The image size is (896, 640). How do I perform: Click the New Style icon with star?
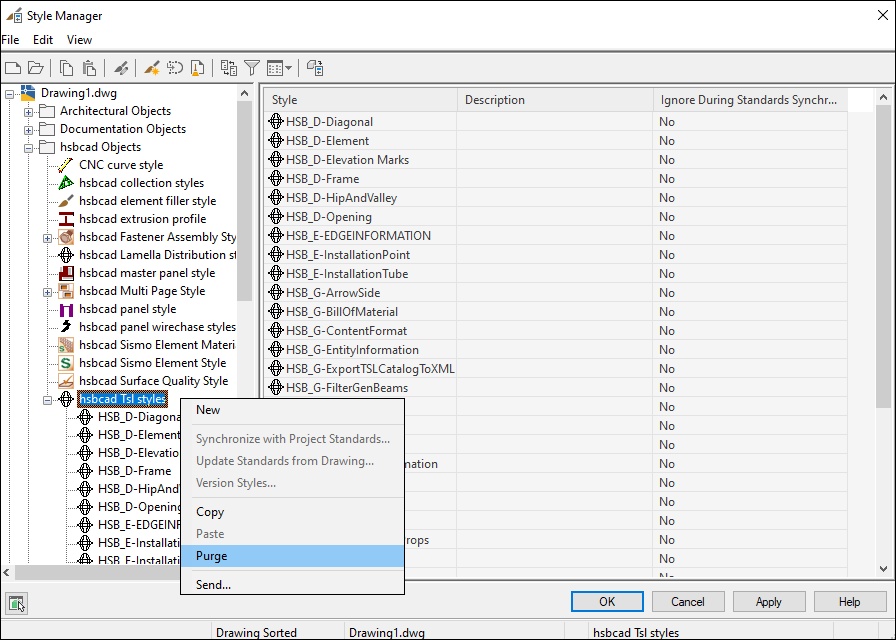coord(151,69)
